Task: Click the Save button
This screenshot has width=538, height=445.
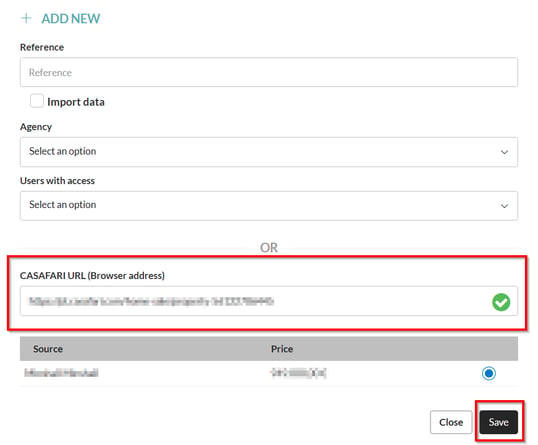Action: coord(498,422)
